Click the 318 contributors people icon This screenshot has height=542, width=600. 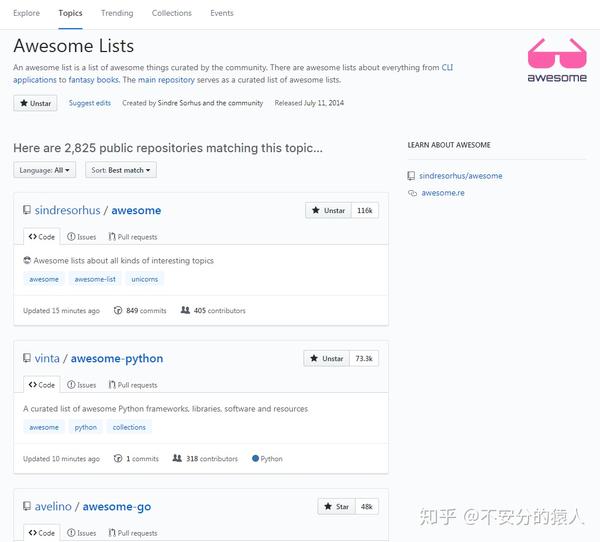(177, 458)
